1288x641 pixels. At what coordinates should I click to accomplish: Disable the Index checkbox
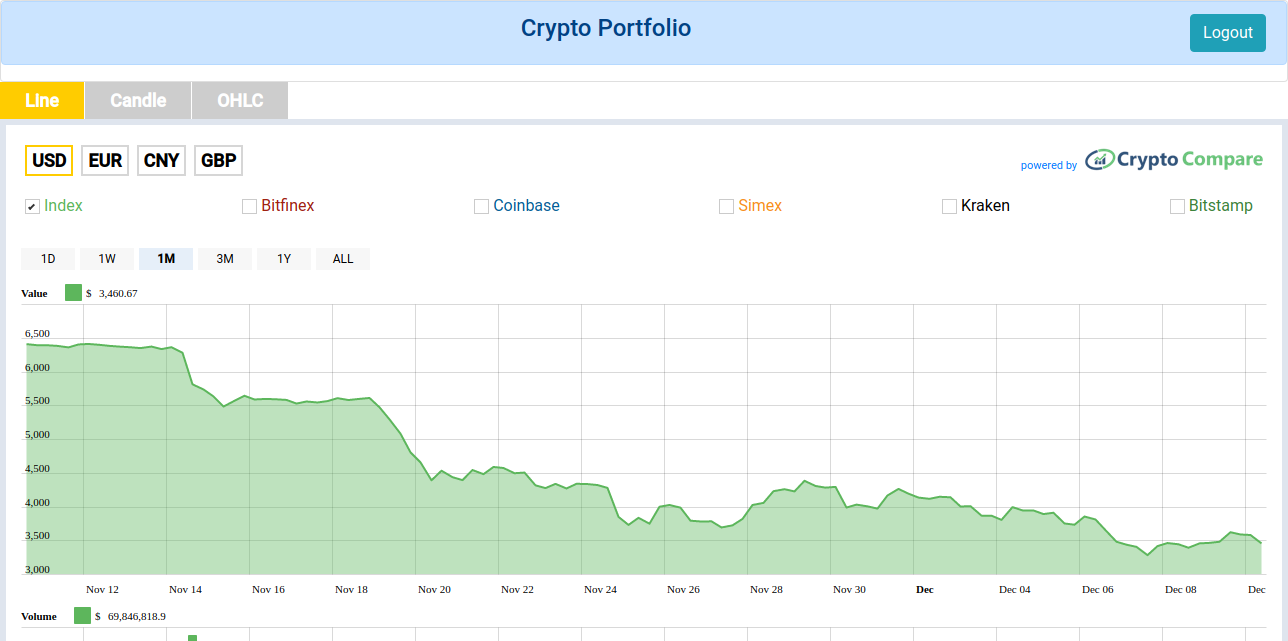31,206
